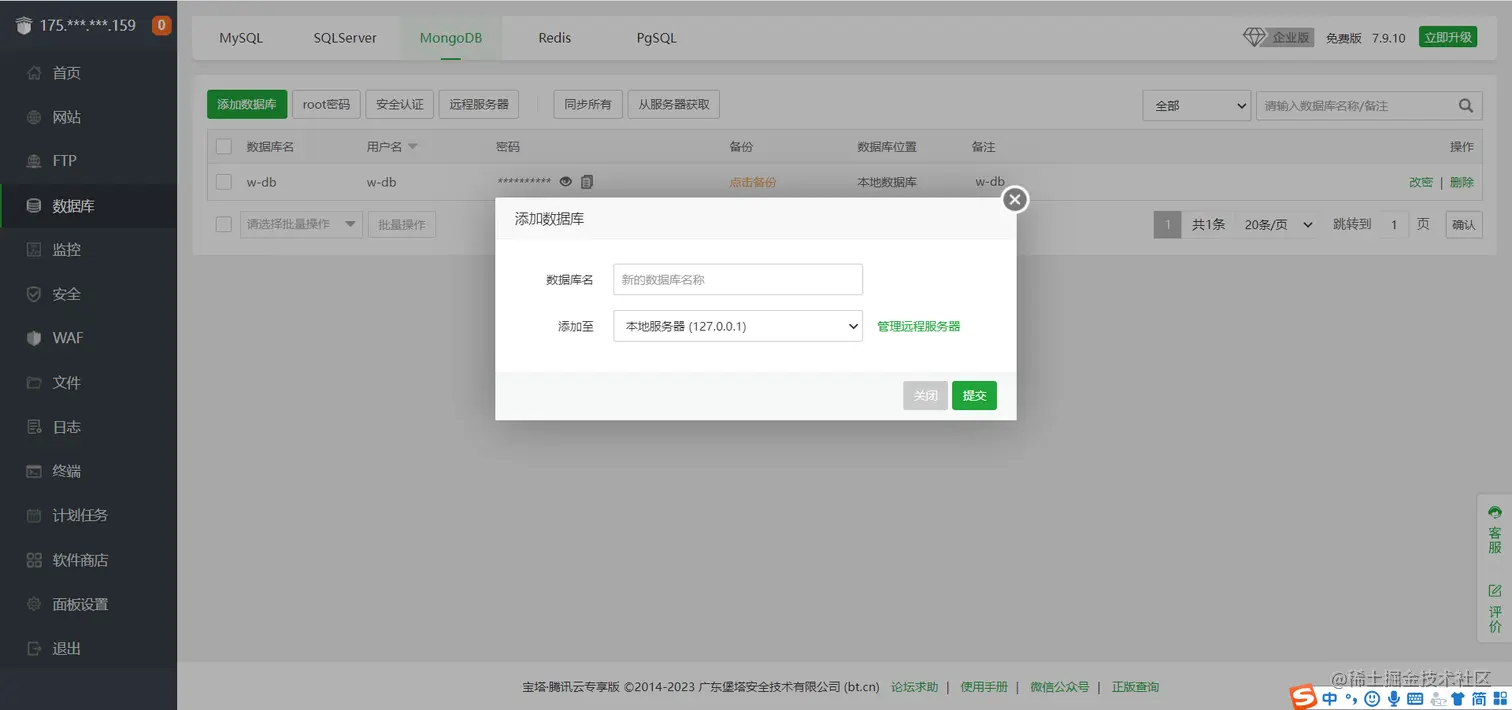This screenshot has width=1512, height=710.
Task: Click the 同步所有 button
Action: pyautogui.click(x=588, y=104)
